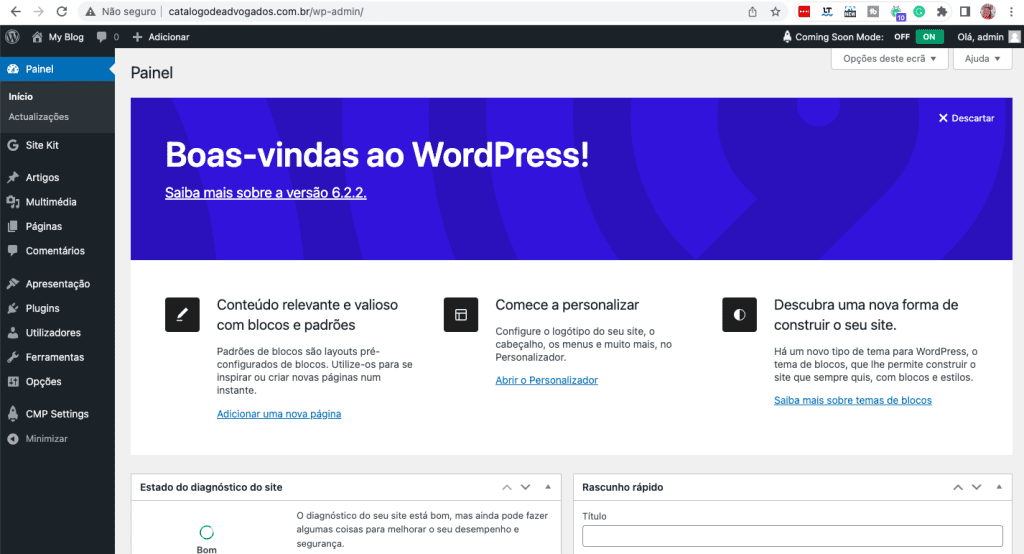Click Abrir o Personalizador link

coord(547,380)
